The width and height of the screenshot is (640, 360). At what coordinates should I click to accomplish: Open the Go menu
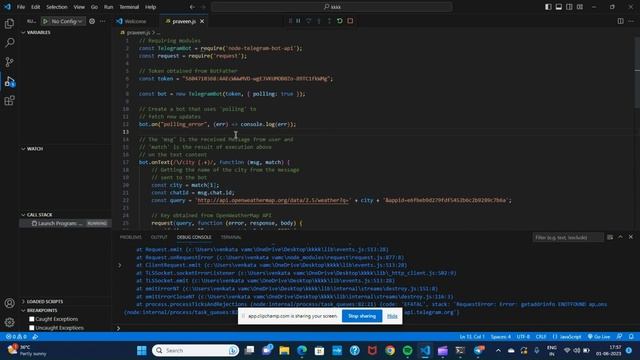94,7
